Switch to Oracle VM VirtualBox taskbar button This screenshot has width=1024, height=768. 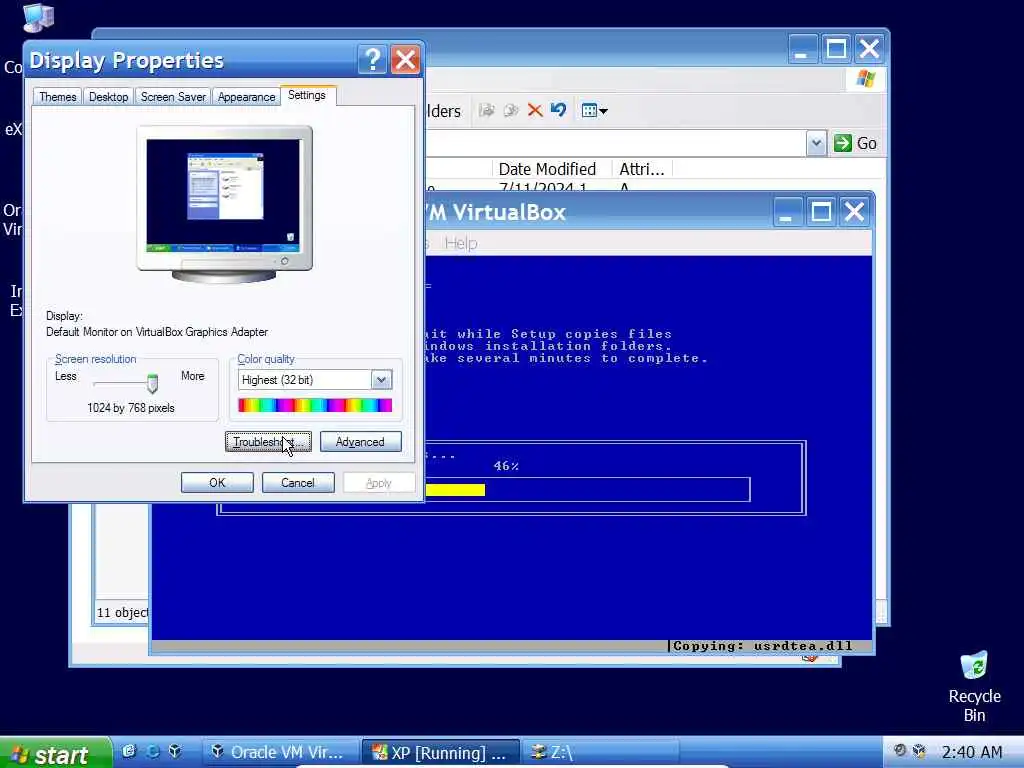click(x=280, y=753)
